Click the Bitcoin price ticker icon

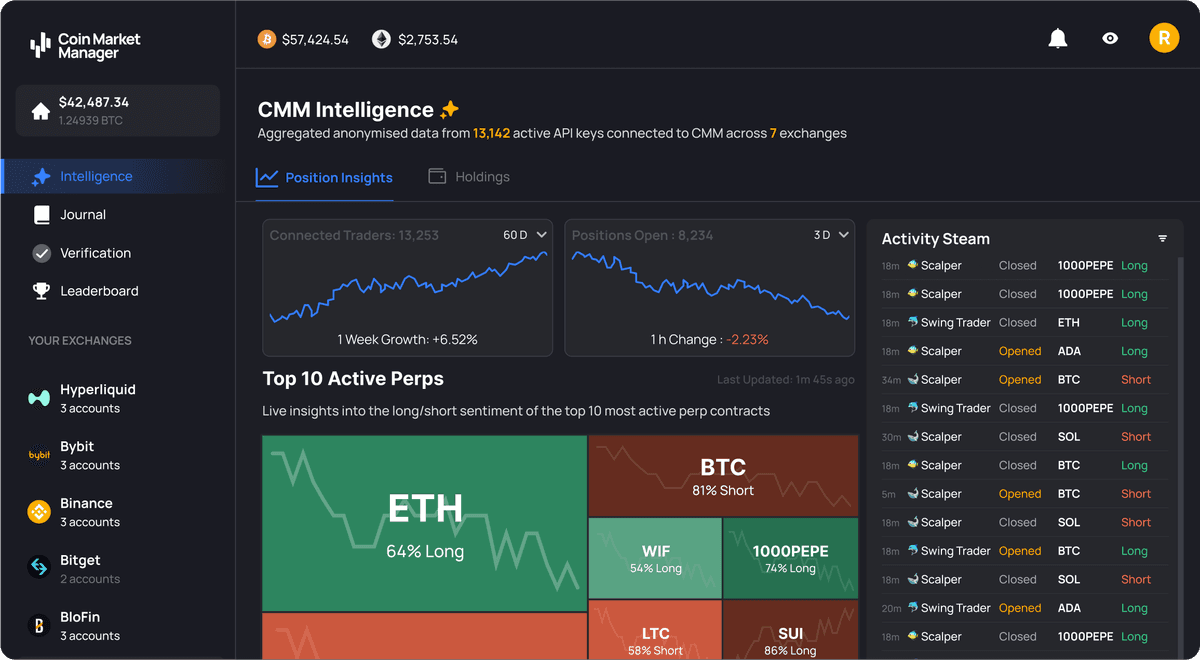coord(267,40)
